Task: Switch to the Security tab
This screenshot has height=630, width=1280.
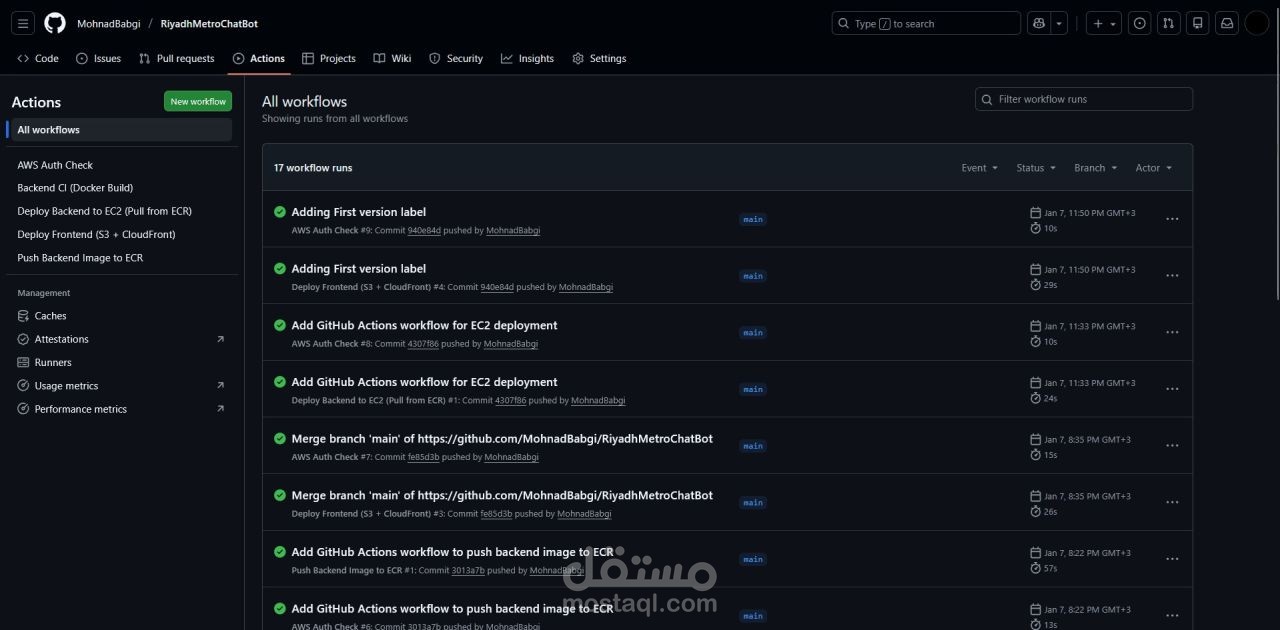Action: (456, 59)
